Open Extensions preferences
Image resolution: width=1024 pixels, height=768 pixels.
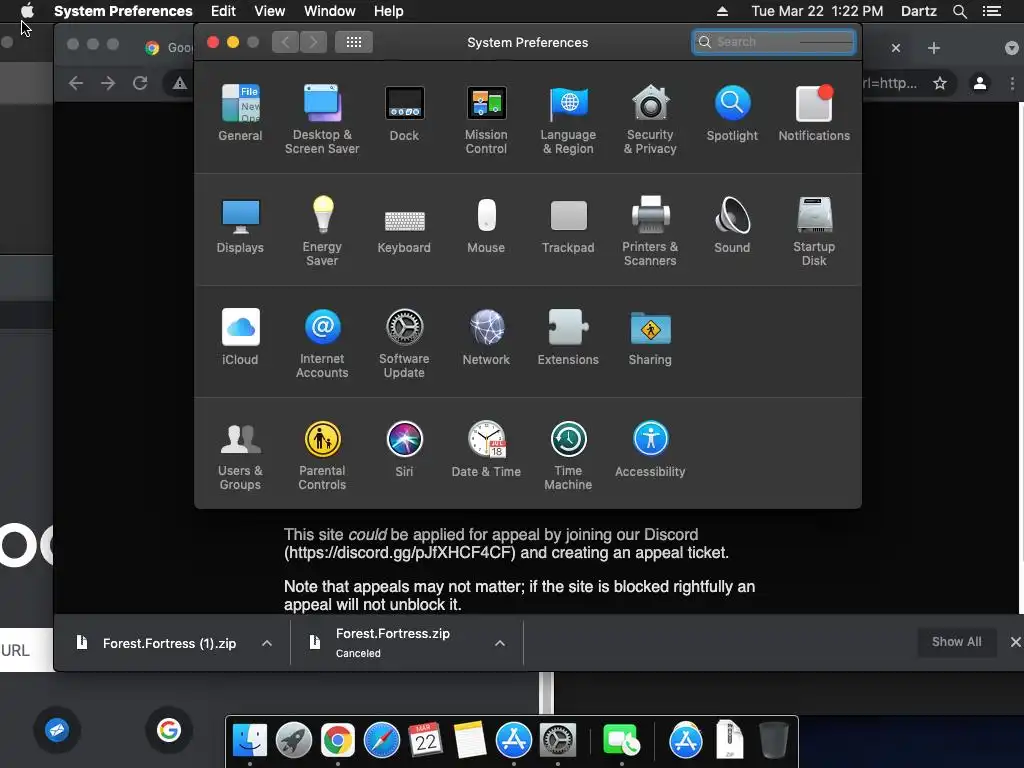(x=568, y=337)
